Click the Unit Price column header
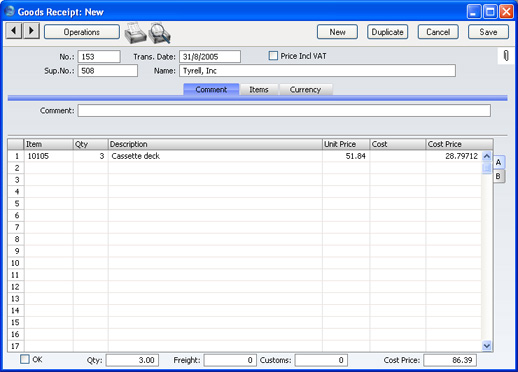518x372 pixels. 346,144
